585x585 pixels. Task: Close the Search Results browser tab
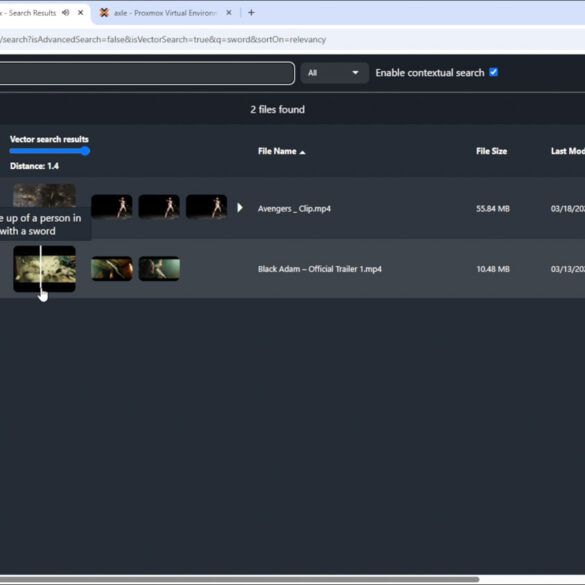coord(80,13)
